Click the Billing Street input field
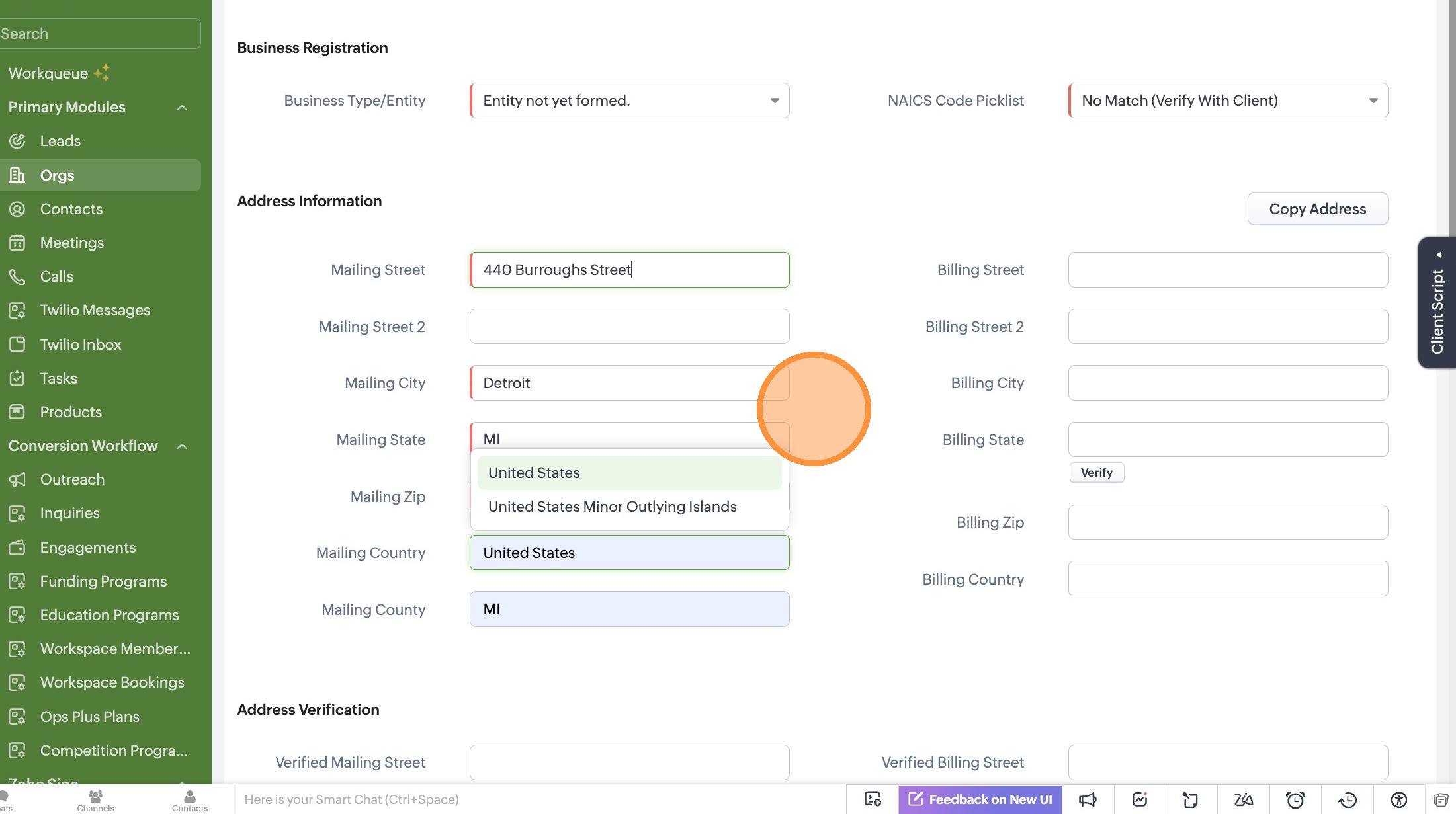 pos(1228,270)
